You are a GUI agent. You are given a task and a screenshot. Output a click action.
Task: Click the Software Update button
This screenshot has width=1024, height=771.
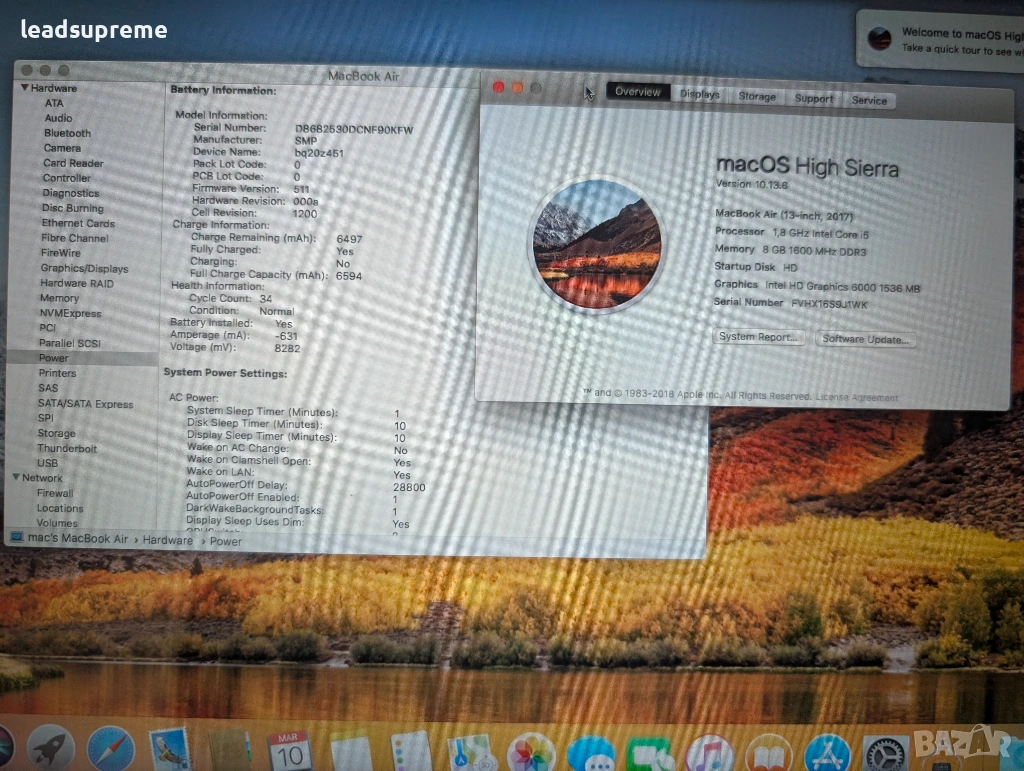[865, 340]
